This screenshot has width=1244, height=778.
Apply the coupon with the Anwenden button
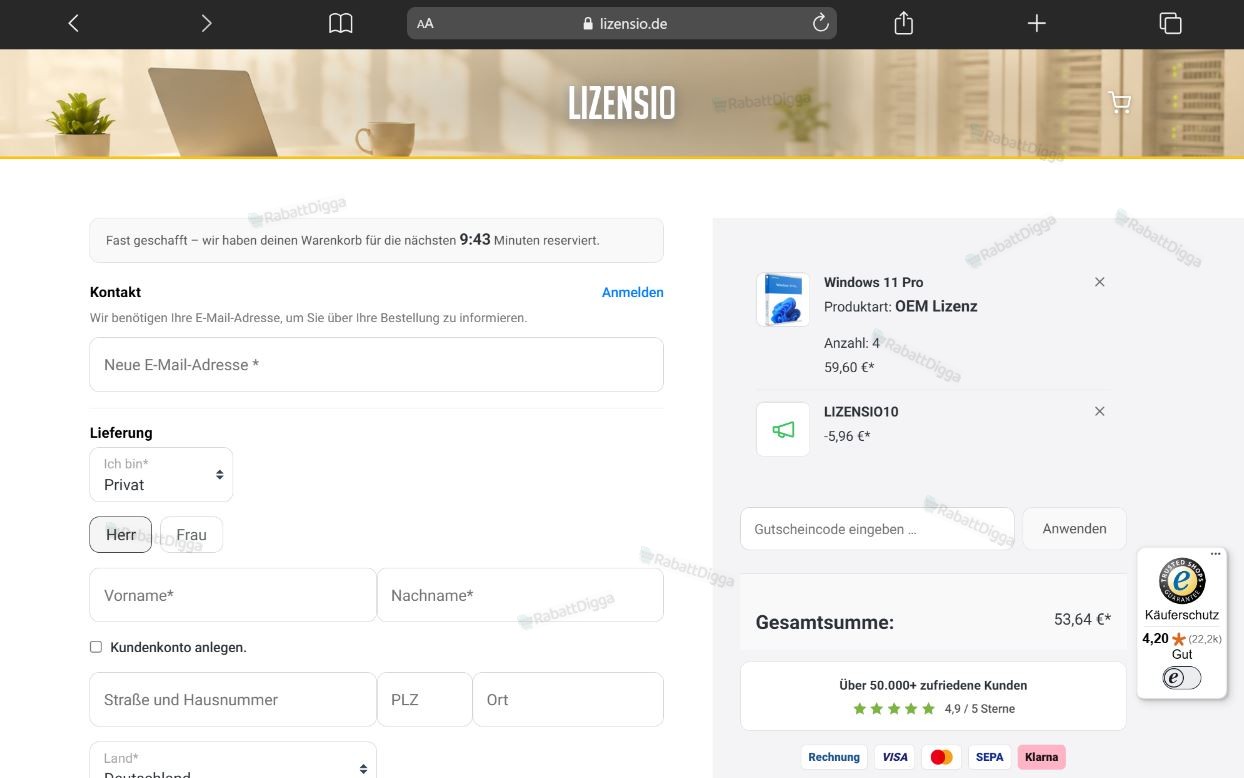1074,529
